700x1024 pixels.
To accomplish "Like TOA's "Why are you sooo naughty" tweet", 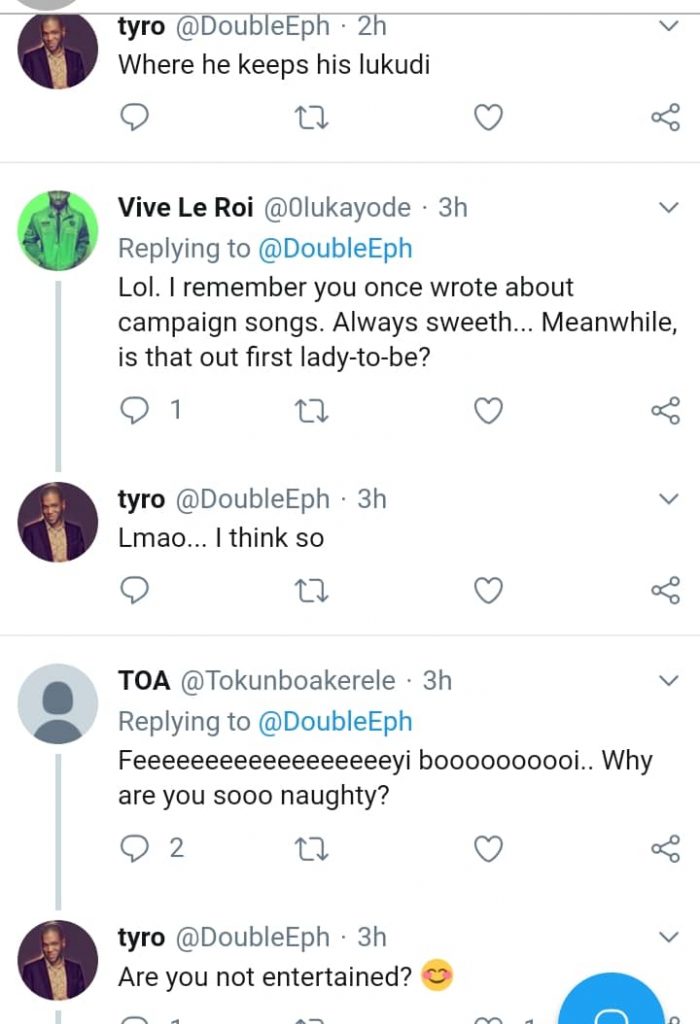I will (487, 849).
